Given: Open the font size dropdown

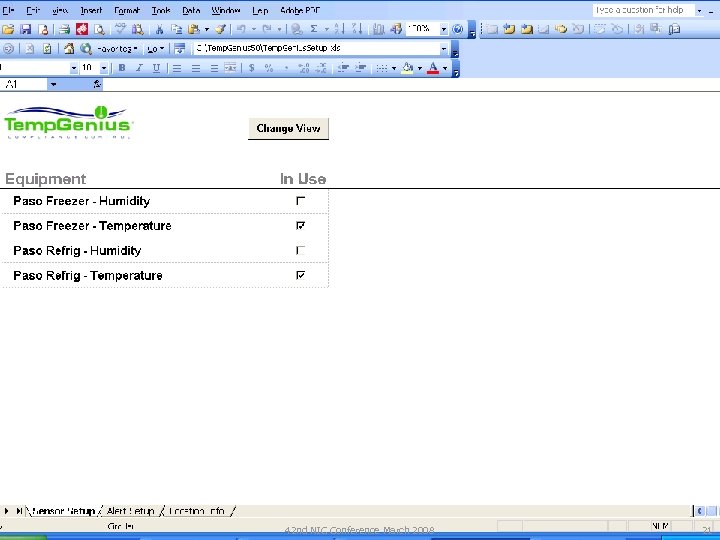Looking at the screenshot, I should pos(104,68).
